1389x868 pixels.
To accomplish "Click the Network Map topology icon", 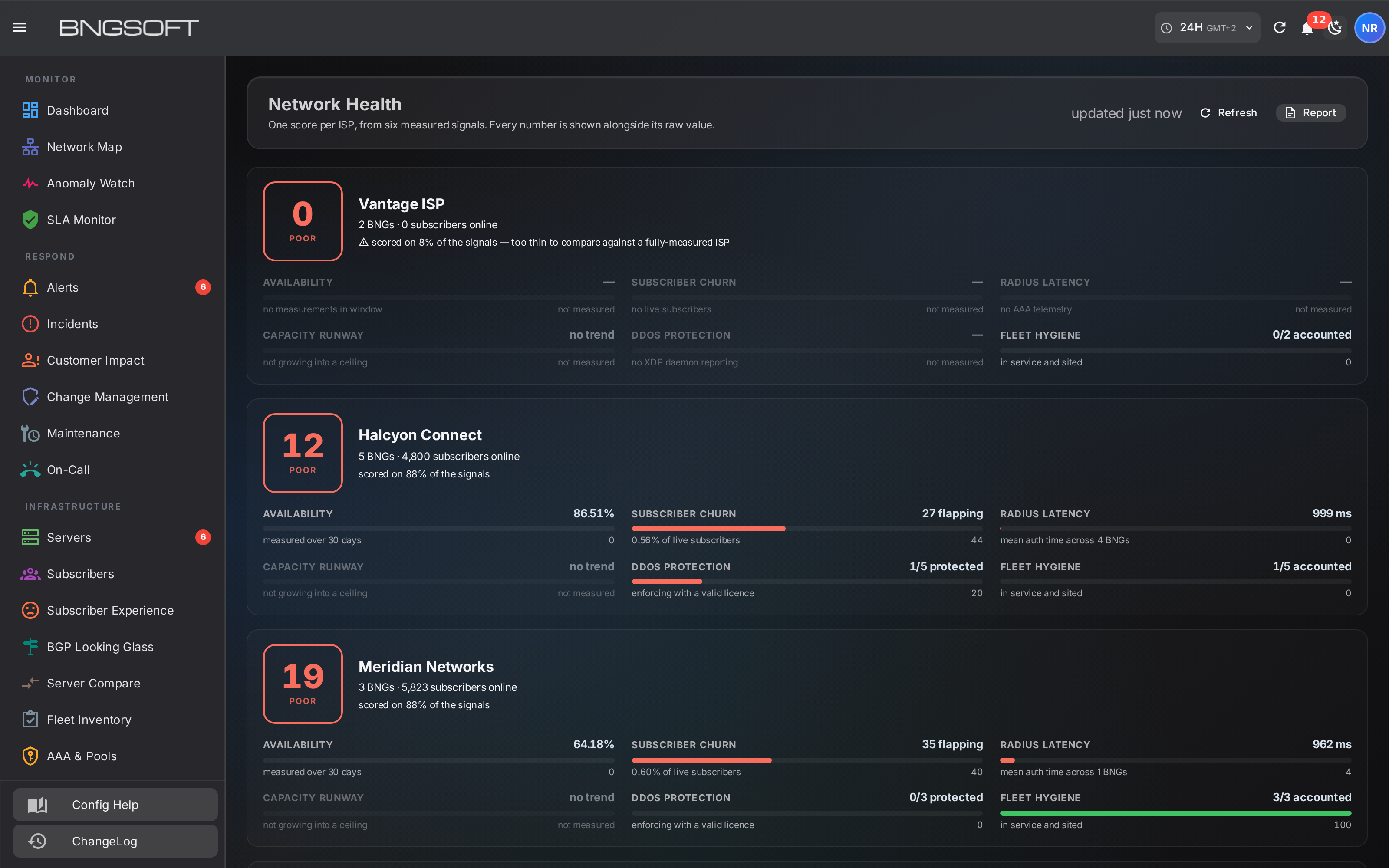I will click(x=30, y=147).
